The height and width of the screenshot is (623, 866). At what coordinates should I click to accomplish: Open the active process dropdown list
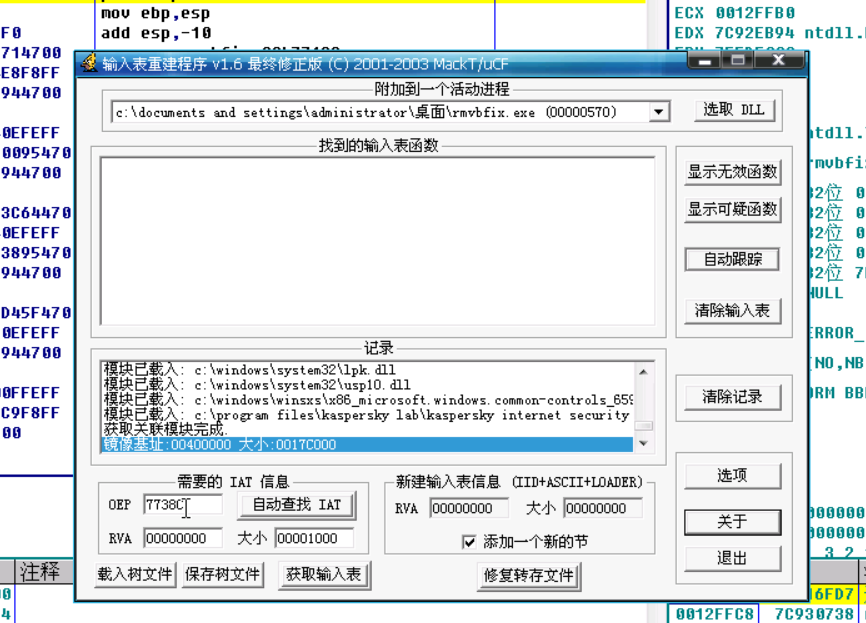(x=659, y=111)
